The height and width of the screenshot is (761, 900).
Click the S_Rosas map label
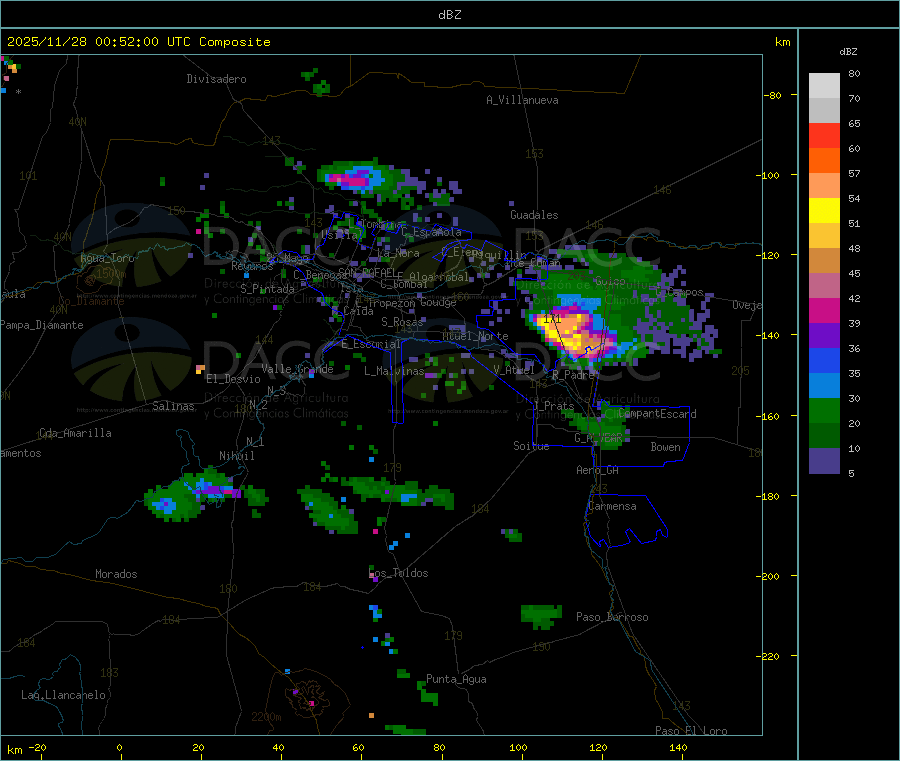(402, 322)
